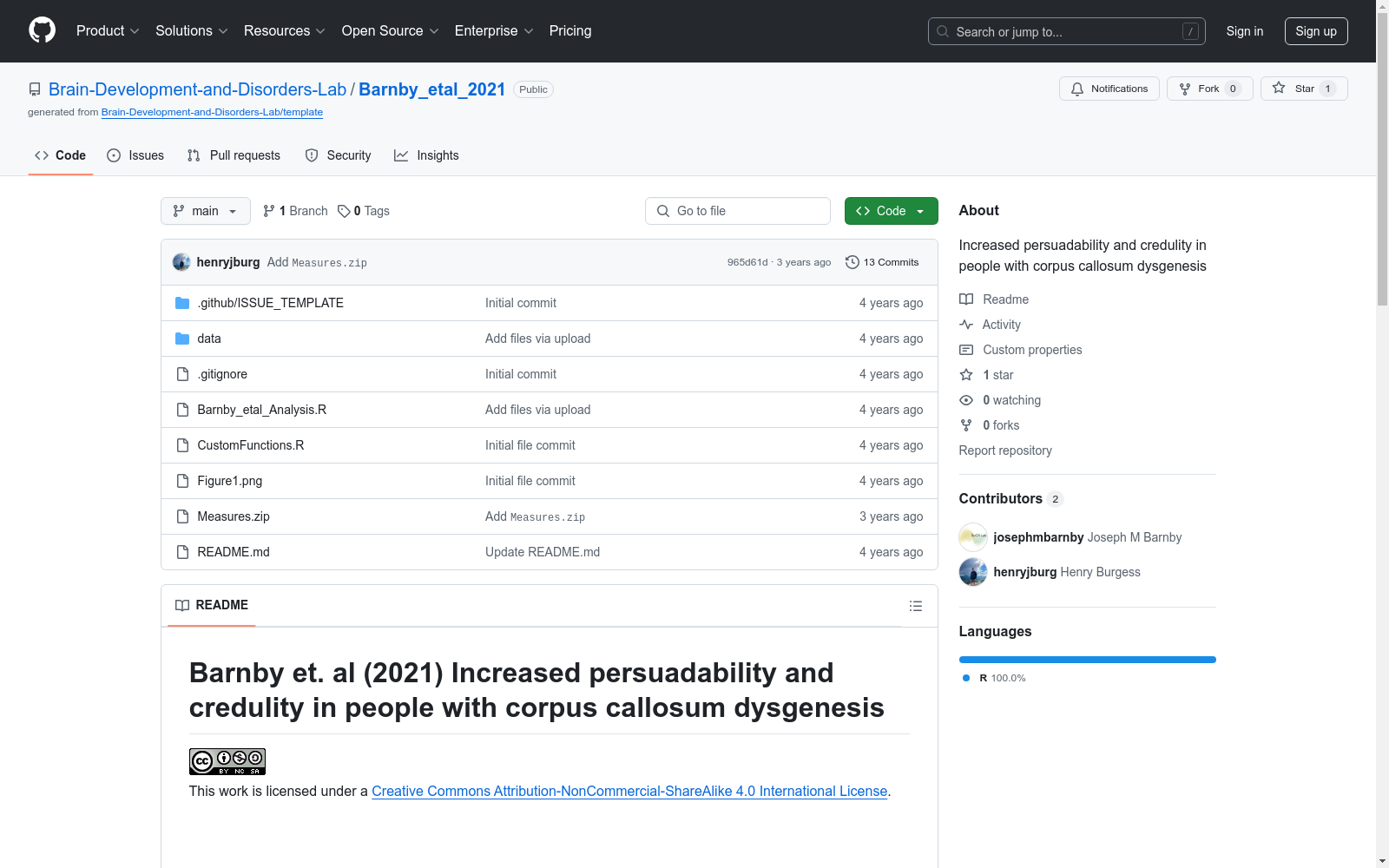Open the Creative Commons license link
Image resolution: width=1389 pixels, height=868 pixels.
(x=629, y=792)
